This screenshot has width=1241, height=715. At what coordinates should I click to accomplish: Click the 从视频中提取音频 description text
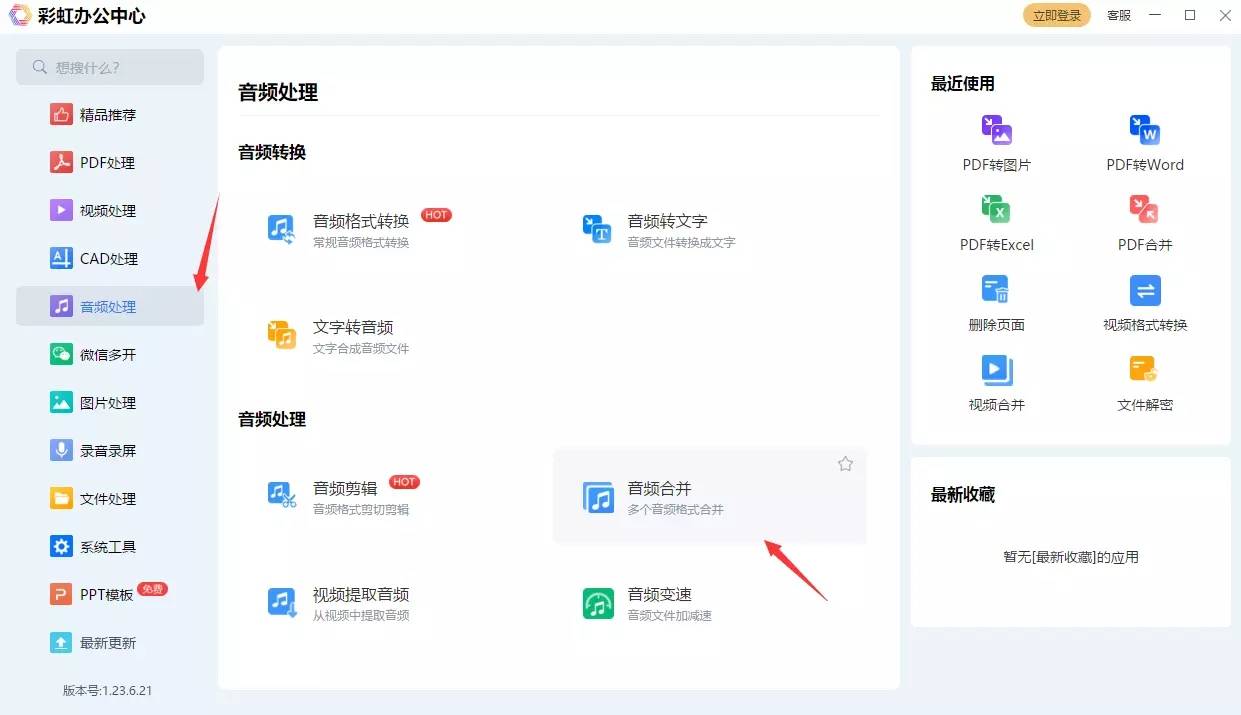coord(361,615)
